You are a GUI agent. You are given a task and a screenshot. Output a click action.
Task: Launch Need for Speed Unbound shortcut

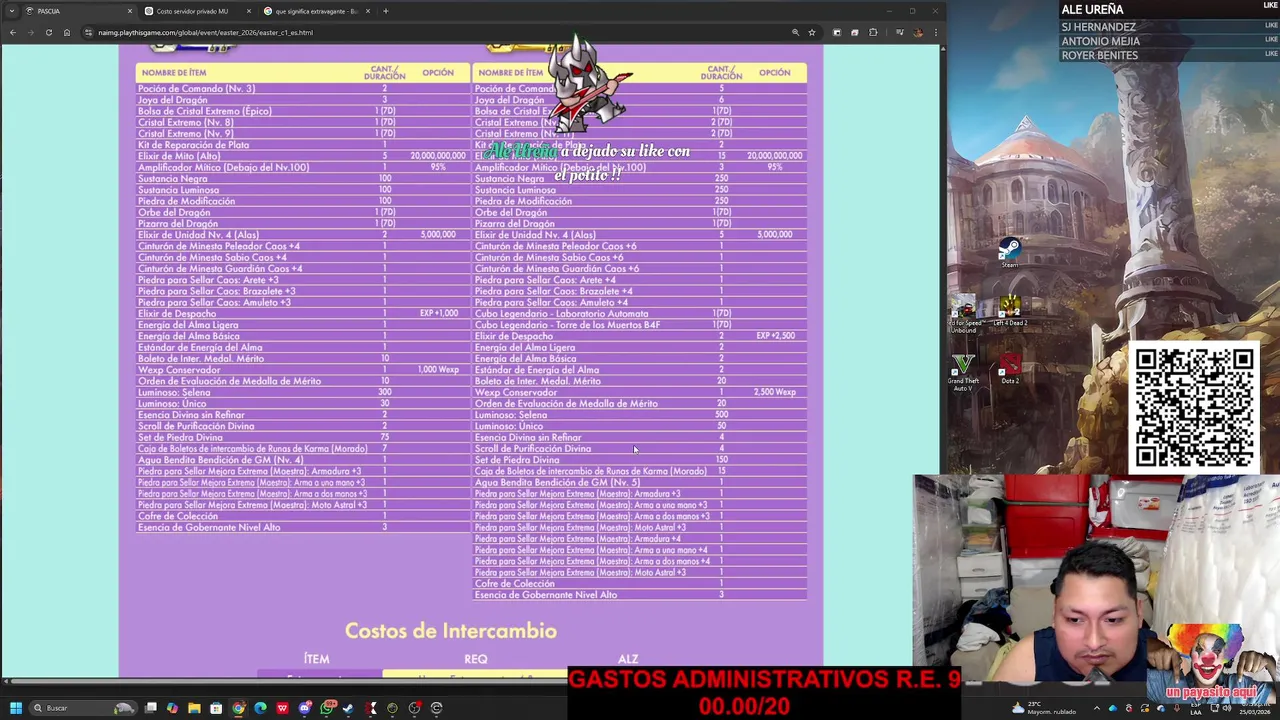point(964,313)
